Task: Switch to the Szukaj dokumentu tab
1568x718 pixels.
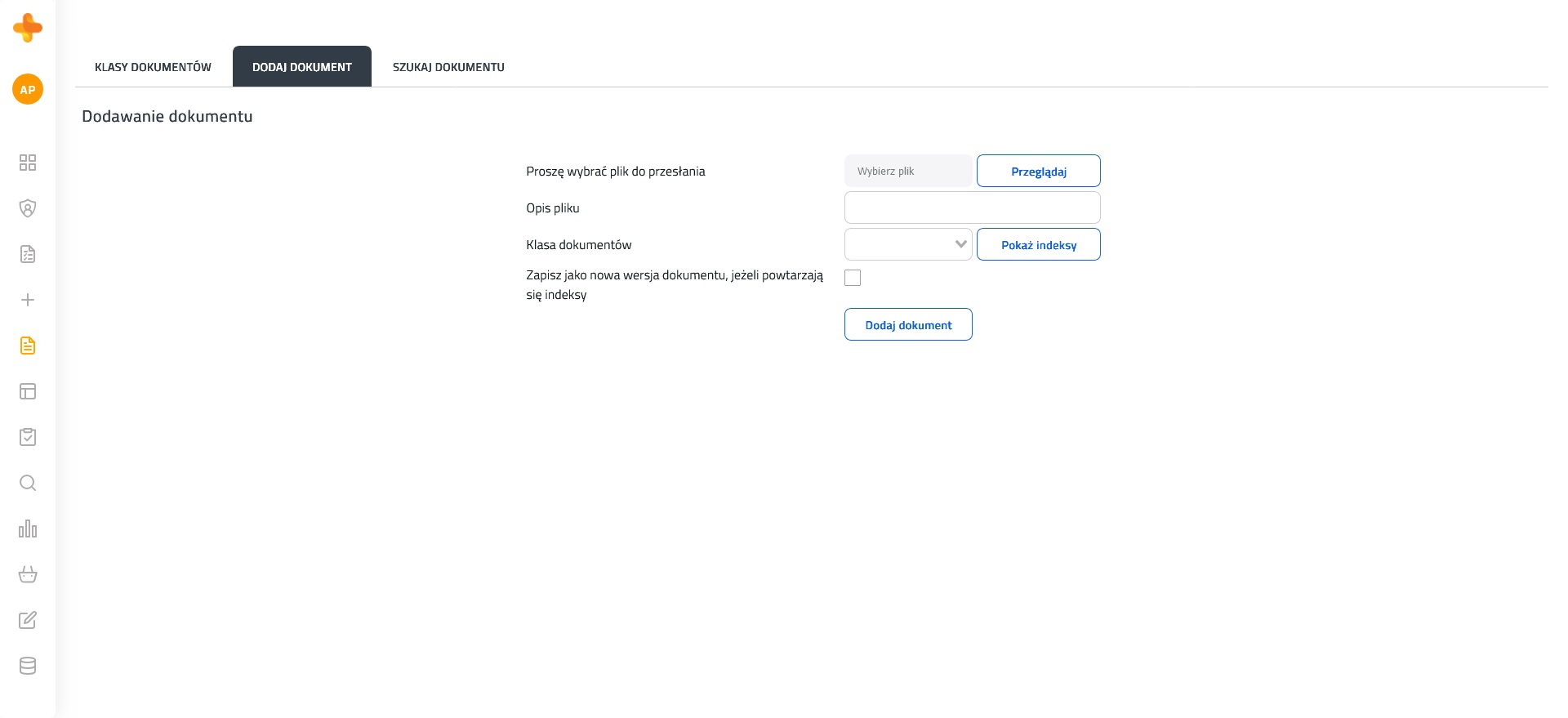Action: [x=448, y=67]
